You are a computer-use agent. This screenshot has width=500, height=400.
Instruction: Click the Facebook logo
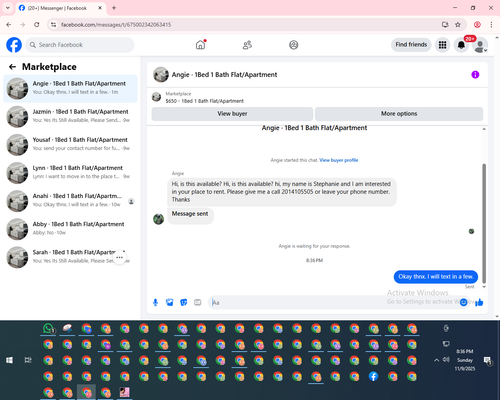(x=14, y=45)
